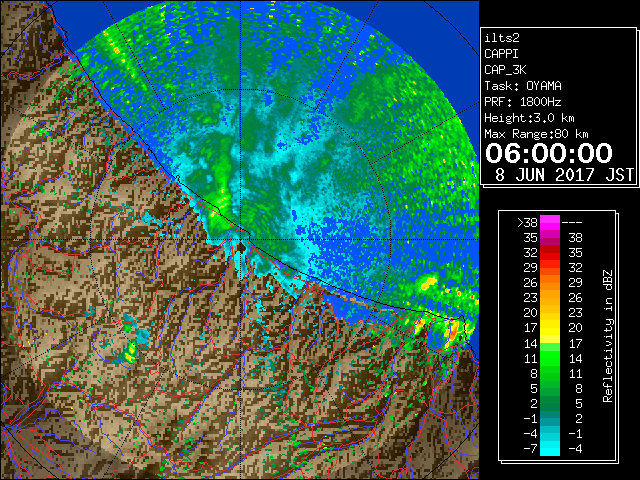The height and width of the screenshot is (480, 640).
Task: Pick the red-orange 29–32 dBZ band
Action: [x=550, y=268]
